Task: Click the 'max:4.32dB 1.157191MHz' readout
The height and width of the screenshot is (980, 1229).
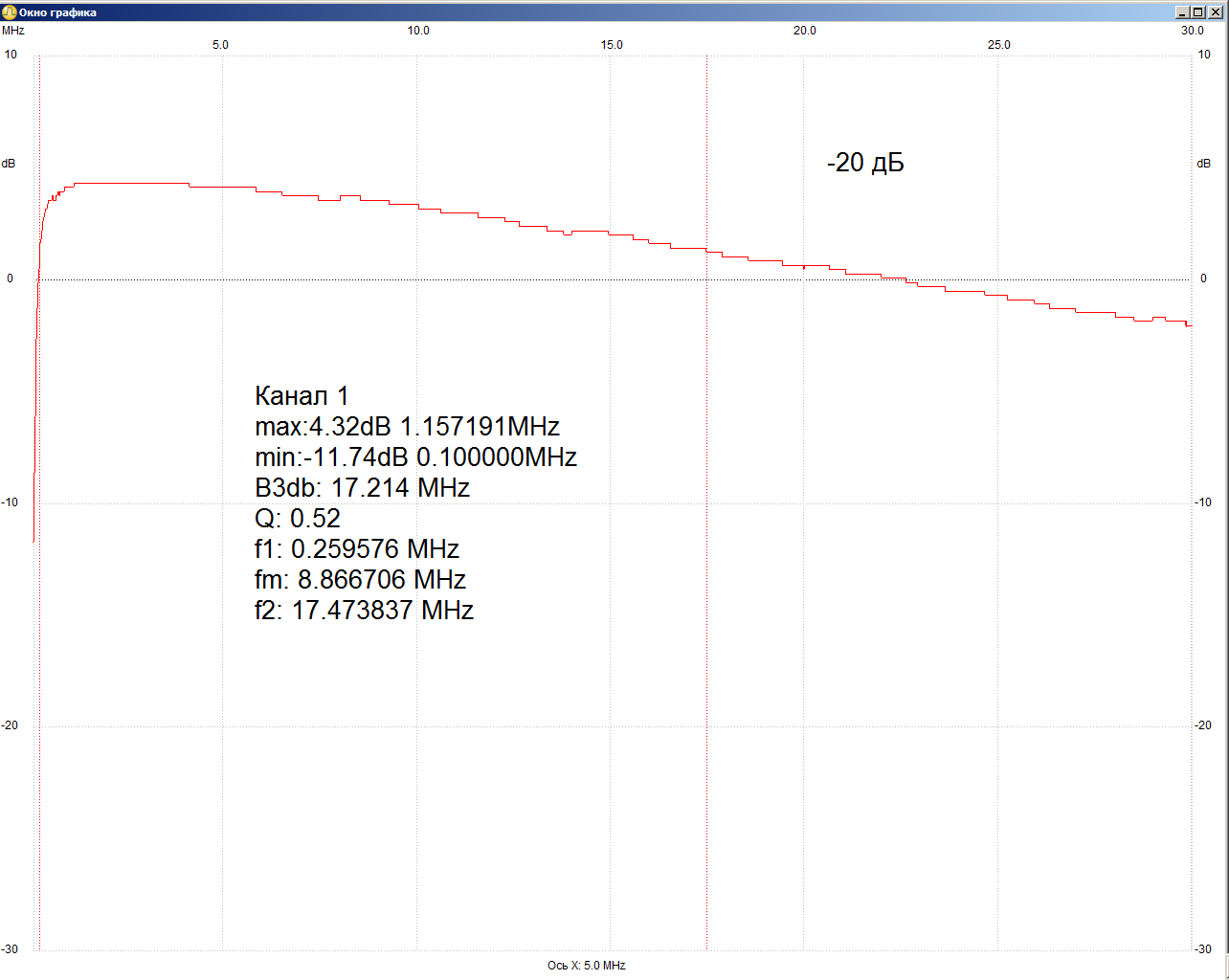Action: [408, 427]
